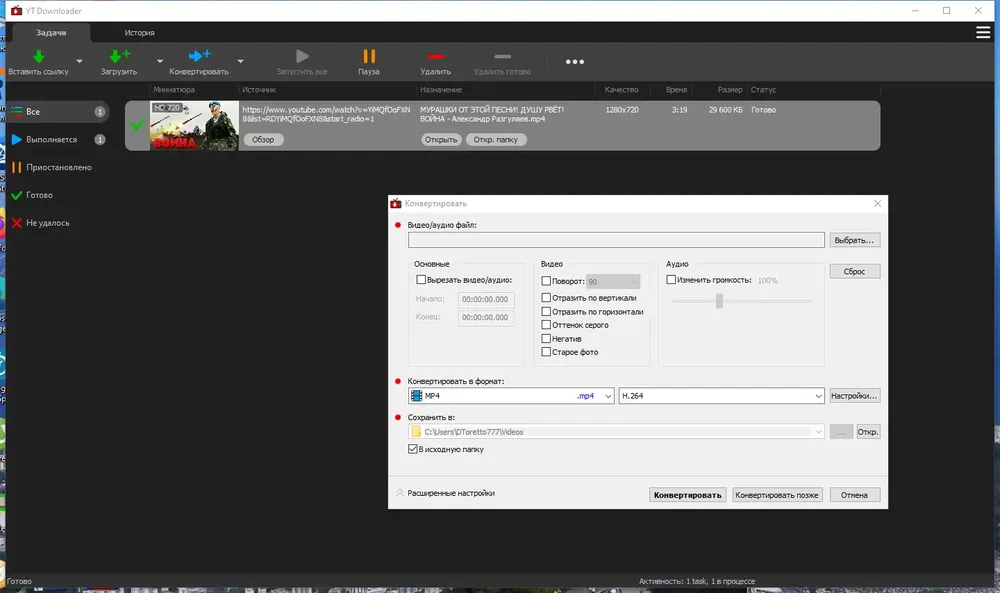Click the Конвертировать позже button
Viewport: 1000px width, 593px height.
point(777,495)
